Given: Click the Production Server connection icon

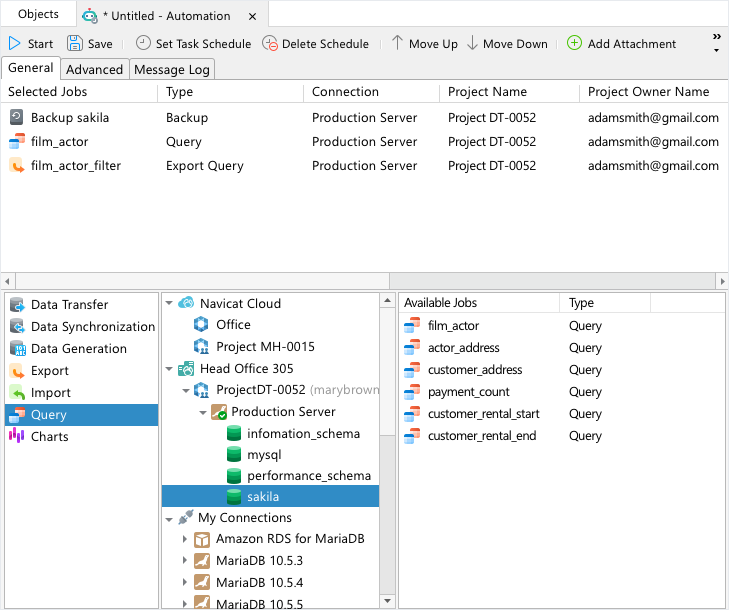Looking at the screenshot, I should pos(219,412).
